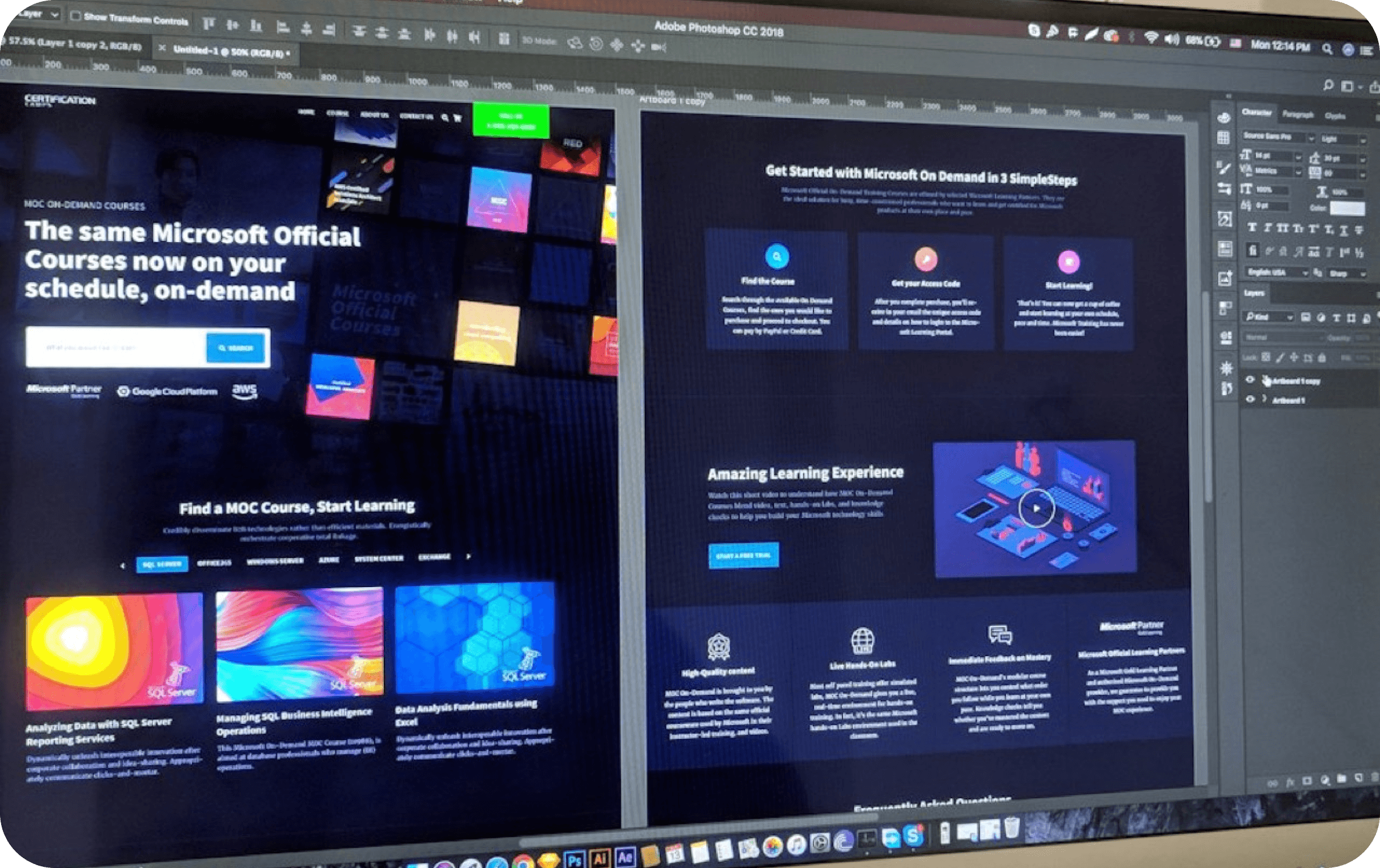
Task: Open the Brushes panel icon
Action: tap(1223, 167)
